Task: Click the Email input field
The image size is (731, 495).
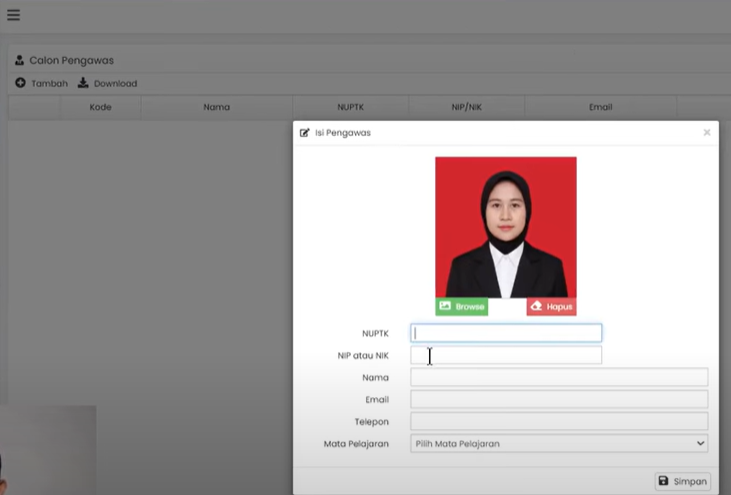Action: 559,399
